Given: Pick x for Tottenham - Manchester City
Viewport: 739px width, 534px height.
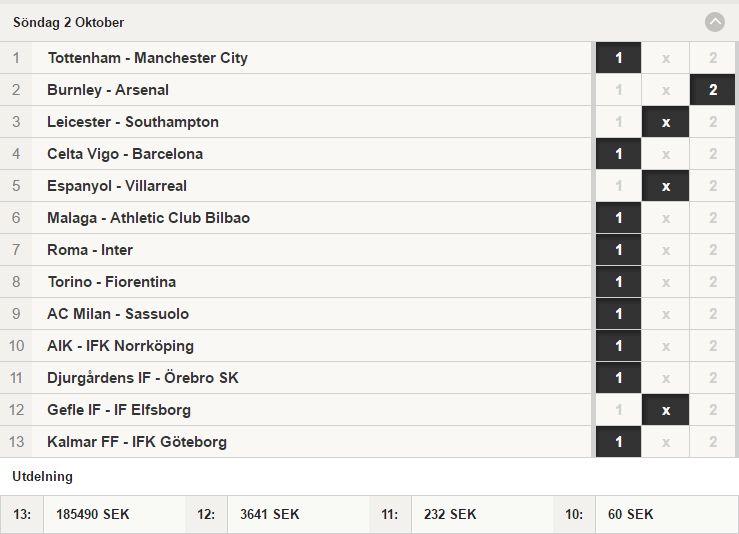Looking at the screenshot, I should (x=665, y=58).
